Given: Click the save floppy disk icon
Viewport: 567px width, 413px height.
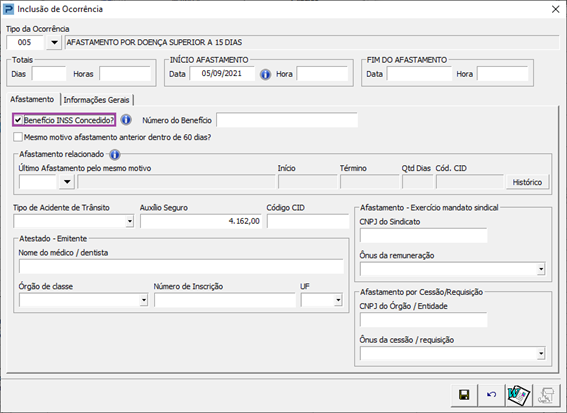Looking at the screenshot, I should tap(464, 395).
